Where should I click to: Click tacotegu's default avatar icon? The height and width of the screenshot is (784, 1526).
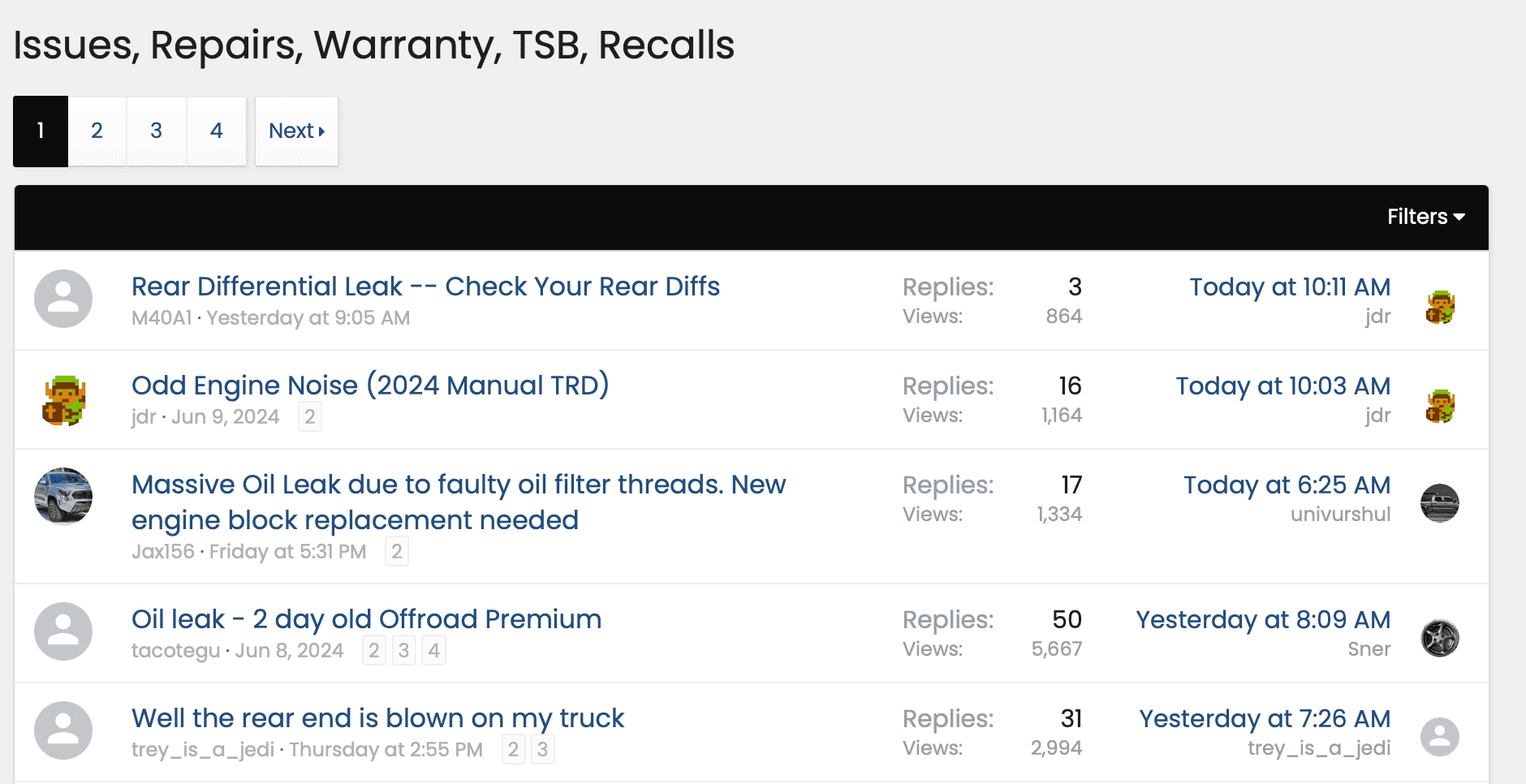(x=63, y=631)
